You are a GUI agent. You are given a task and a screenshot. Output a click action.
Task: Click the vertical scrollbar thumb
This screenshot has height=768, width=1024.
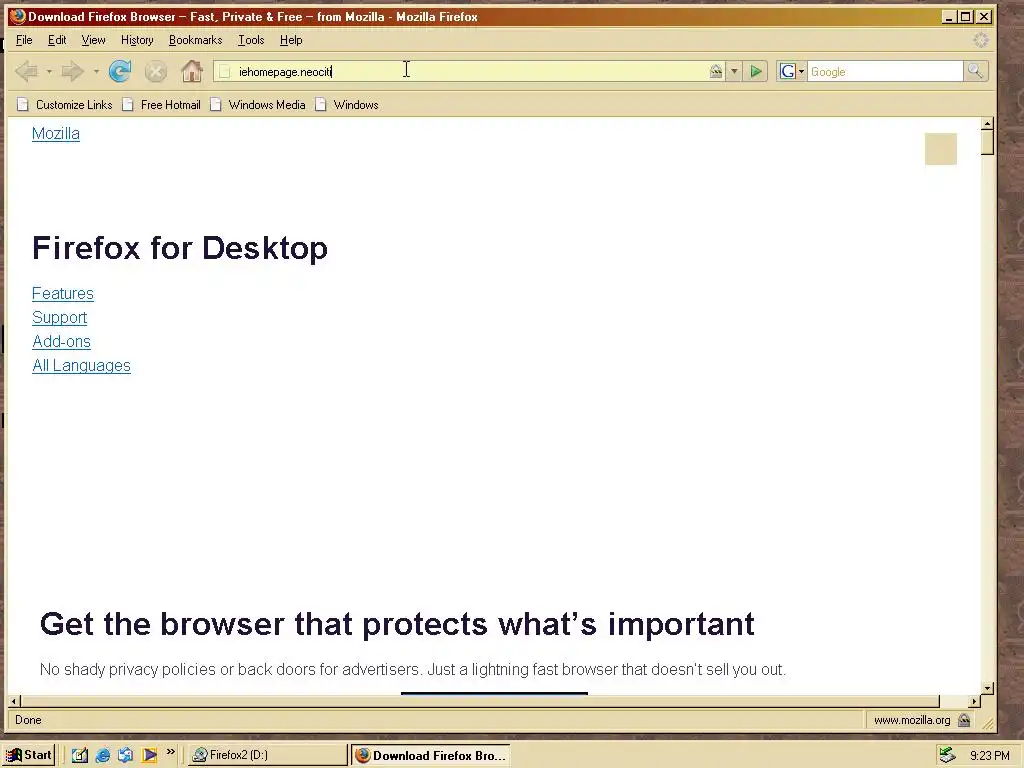(987, 142)
